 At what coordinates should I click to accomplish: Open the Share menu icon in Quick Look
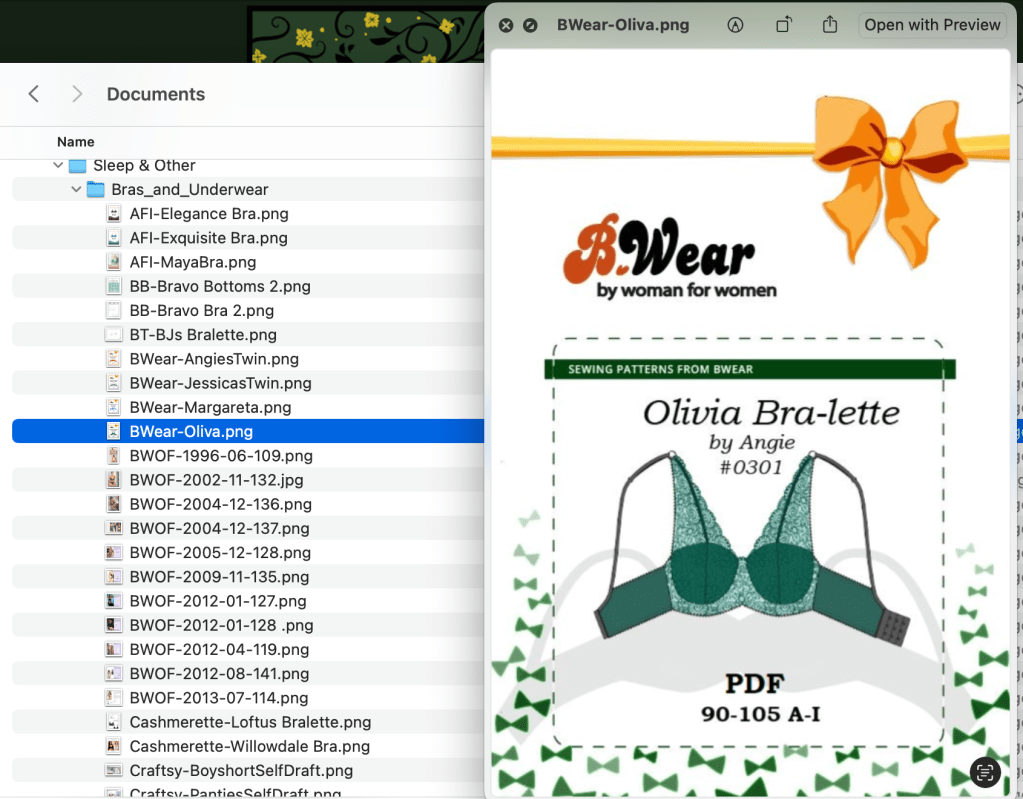(x=830, y=25)
